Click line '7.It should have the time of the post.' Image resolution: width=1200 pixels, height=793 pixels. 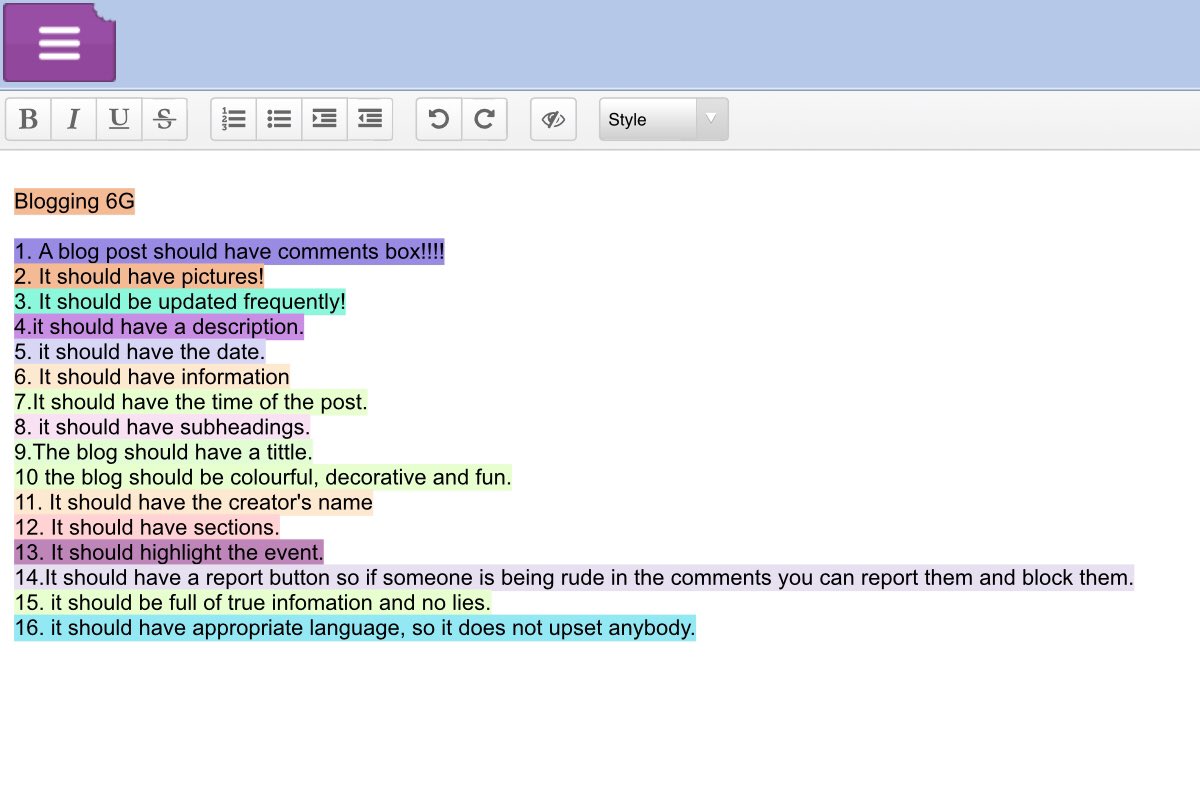[191, 402]
